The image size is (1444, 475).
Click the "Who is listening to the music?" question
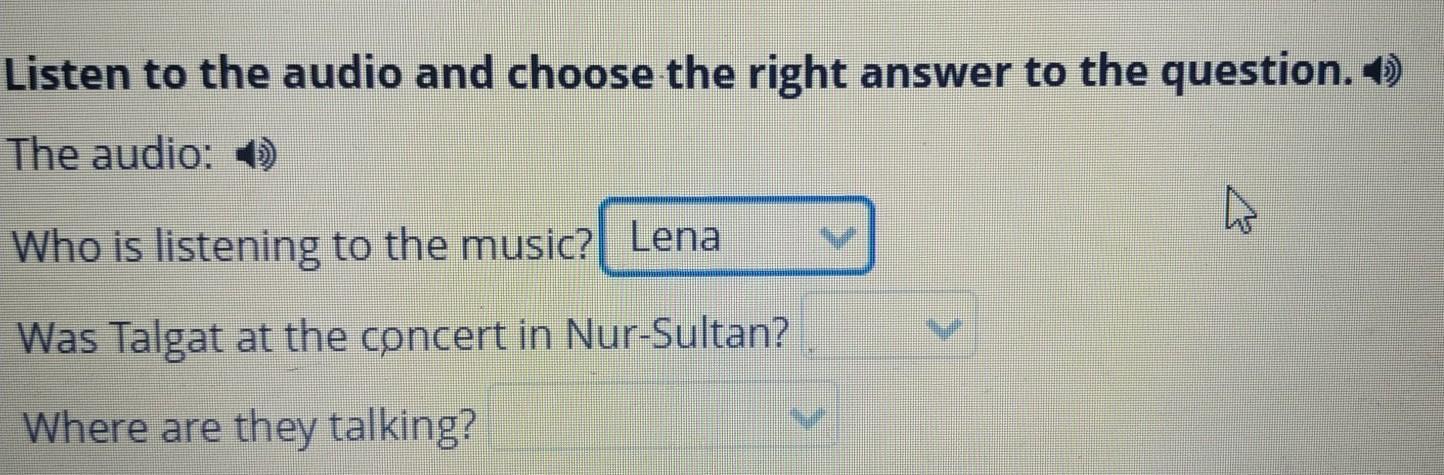[x=300, y=246]
